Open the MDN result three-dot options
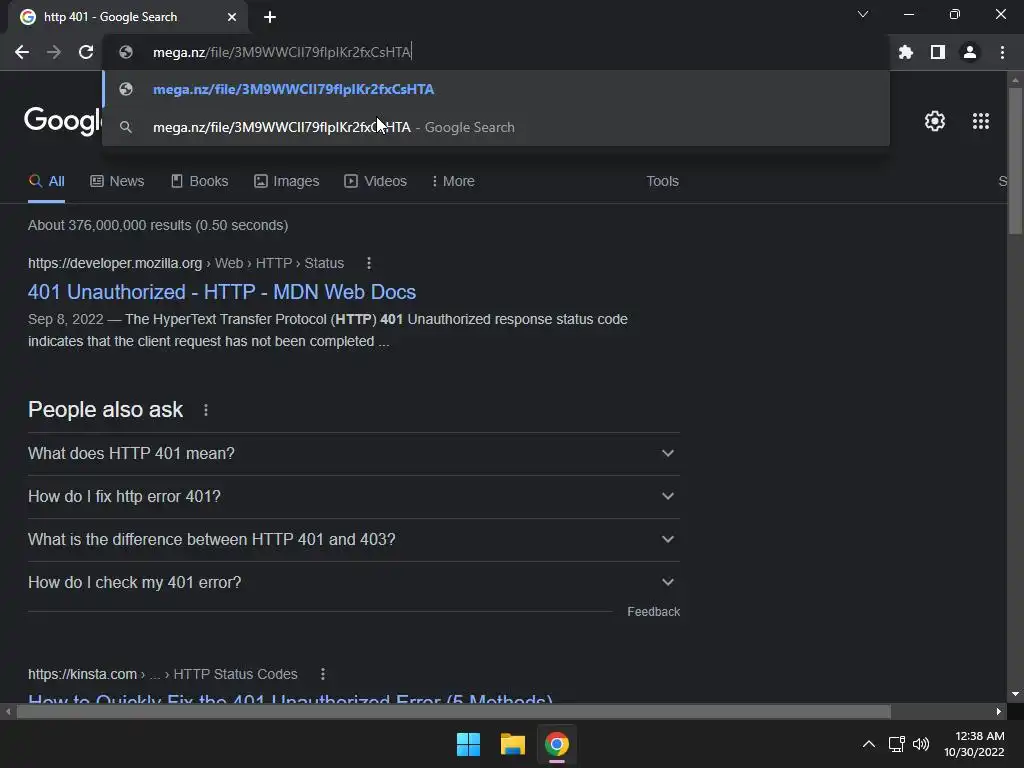This screenshot has height=768, width=1024. (x=369, y=263)
